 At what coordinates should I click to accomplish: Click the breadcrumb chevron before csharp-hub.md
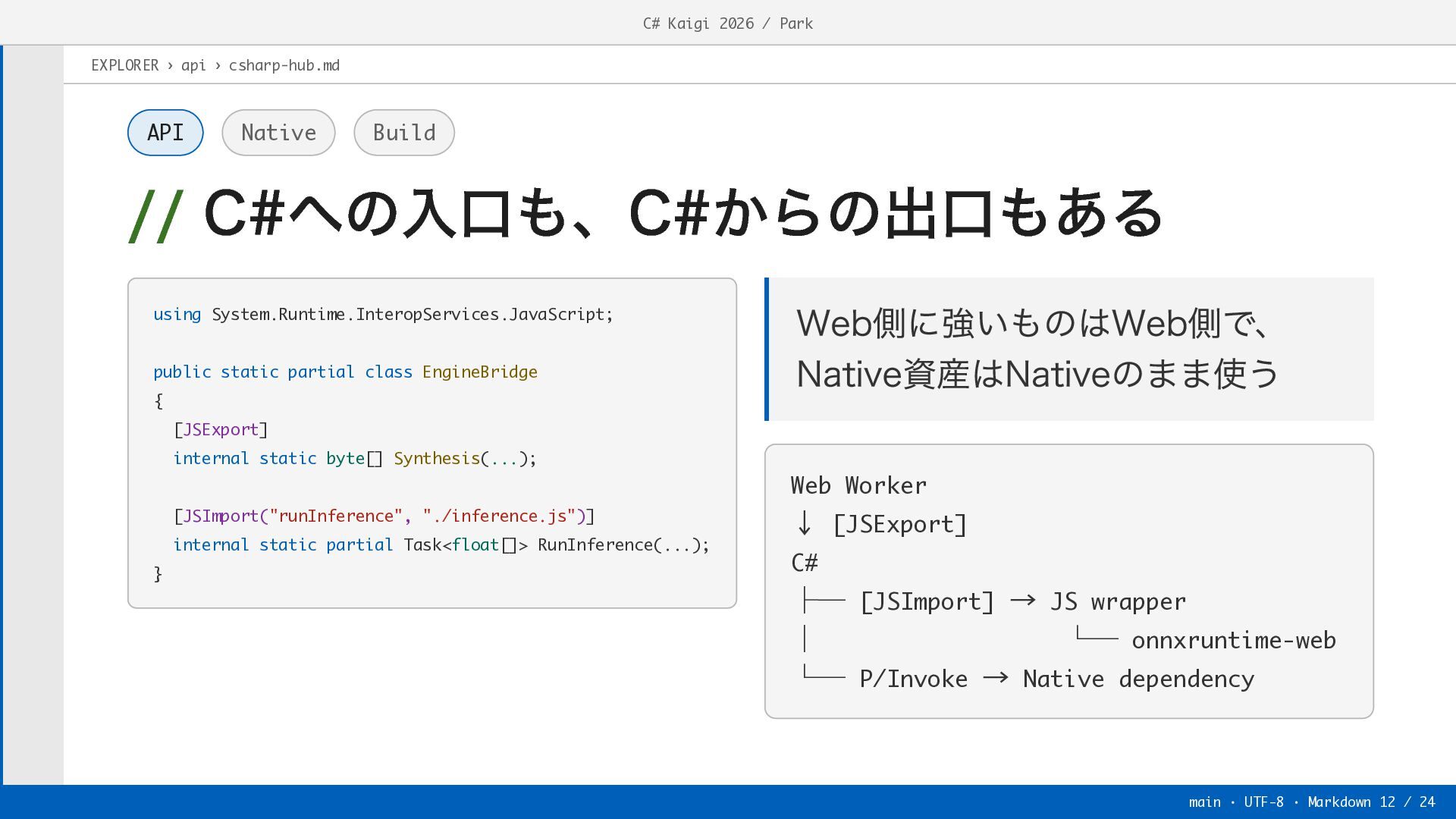pos(218,65)
